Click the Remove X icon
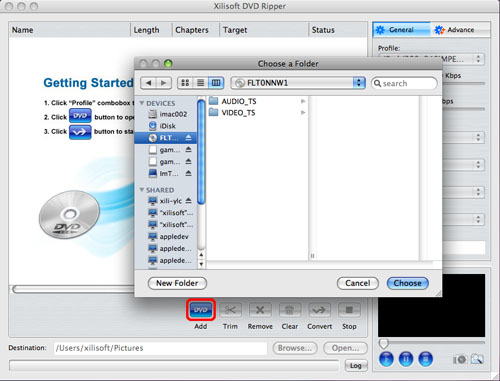Viewport: 500px width, 381px height. 260,310
